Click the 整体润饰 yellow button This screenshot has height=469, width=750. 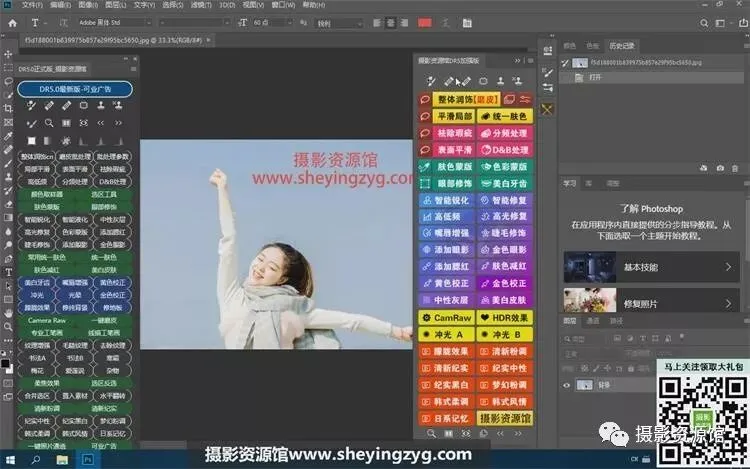pyautogui.click(x=466, y=99)
